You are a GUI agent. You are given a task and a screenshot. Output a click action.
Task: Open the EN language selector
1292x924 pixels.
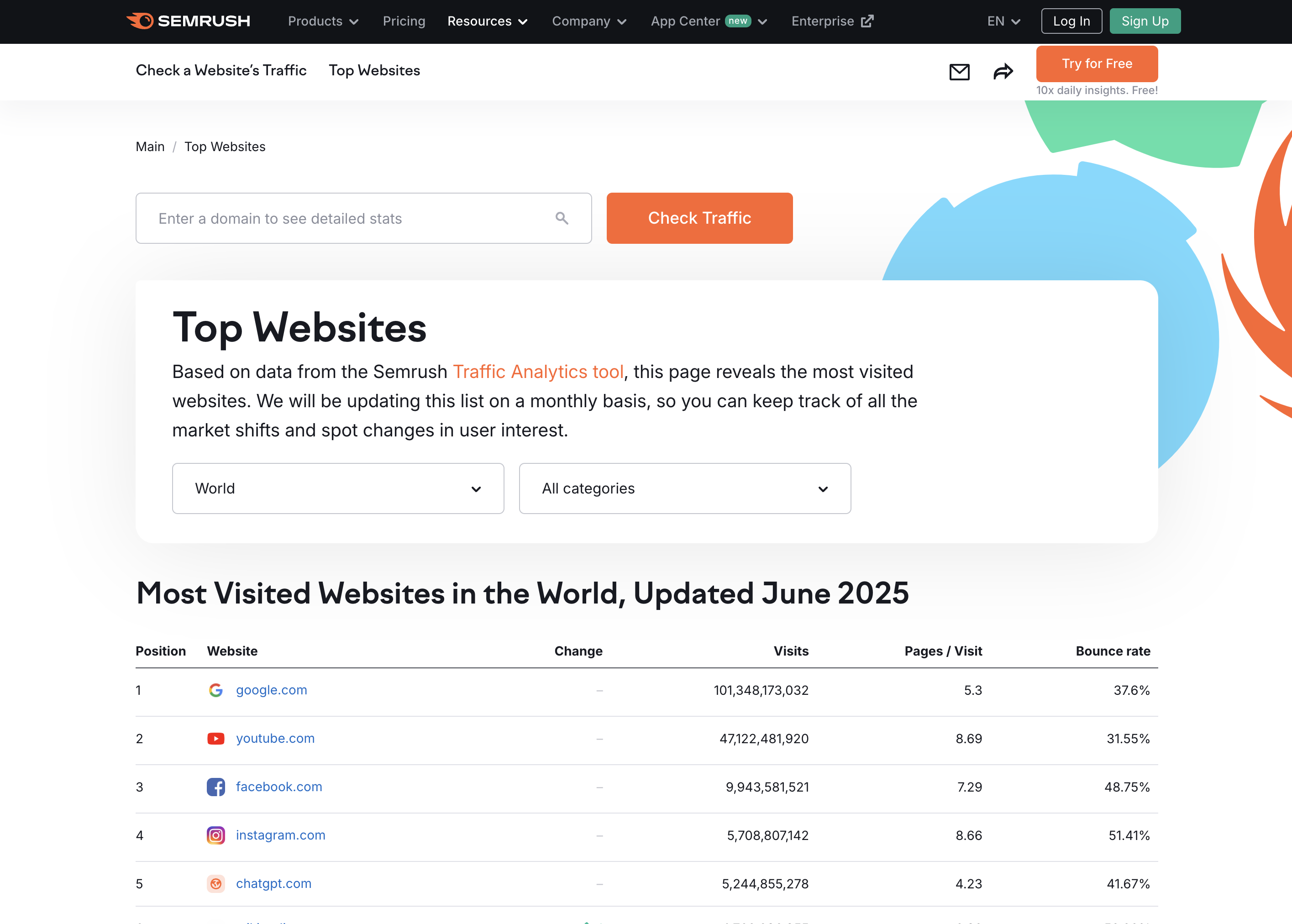1003,21
